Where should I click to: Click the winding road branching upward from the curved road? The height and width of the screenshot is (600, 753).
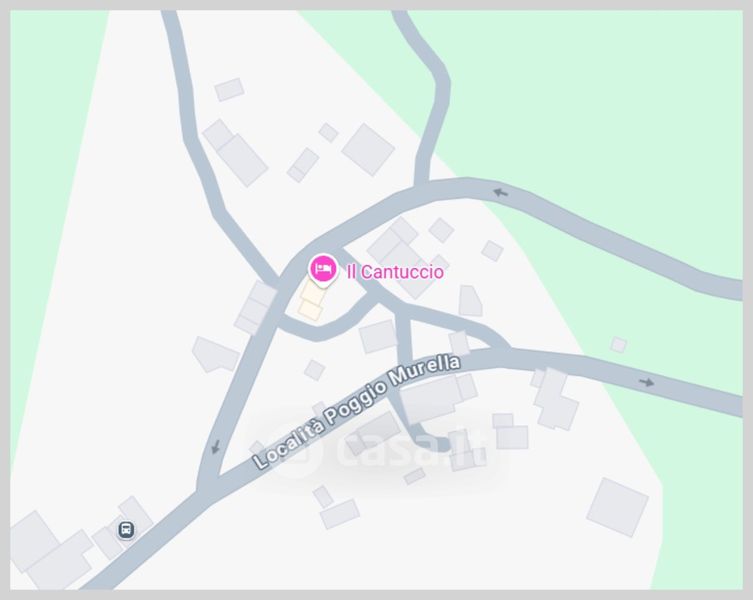432,96
